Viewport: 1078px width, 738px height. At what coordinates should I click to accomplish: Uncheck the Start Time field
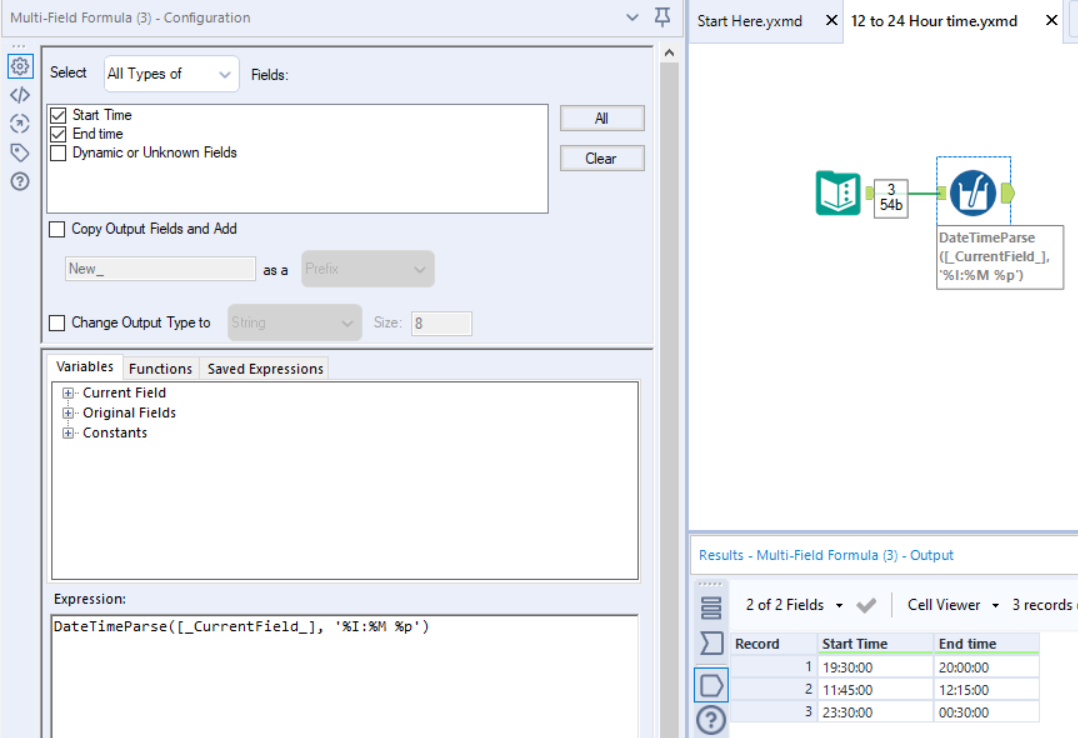pyautogui.click(x=56, y=114)
